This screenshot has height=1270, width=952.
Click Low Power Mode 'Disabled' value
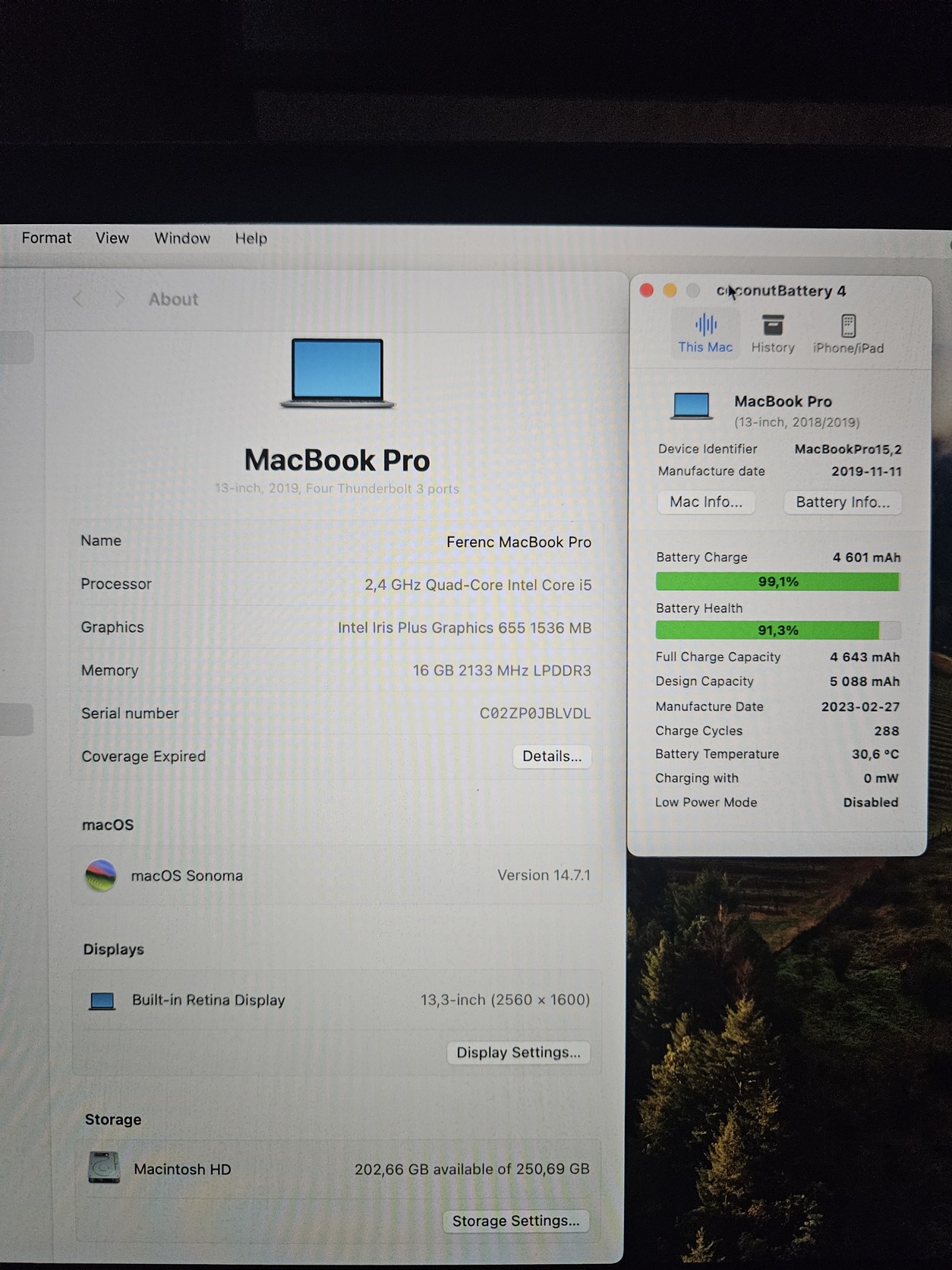click(871, 802)
